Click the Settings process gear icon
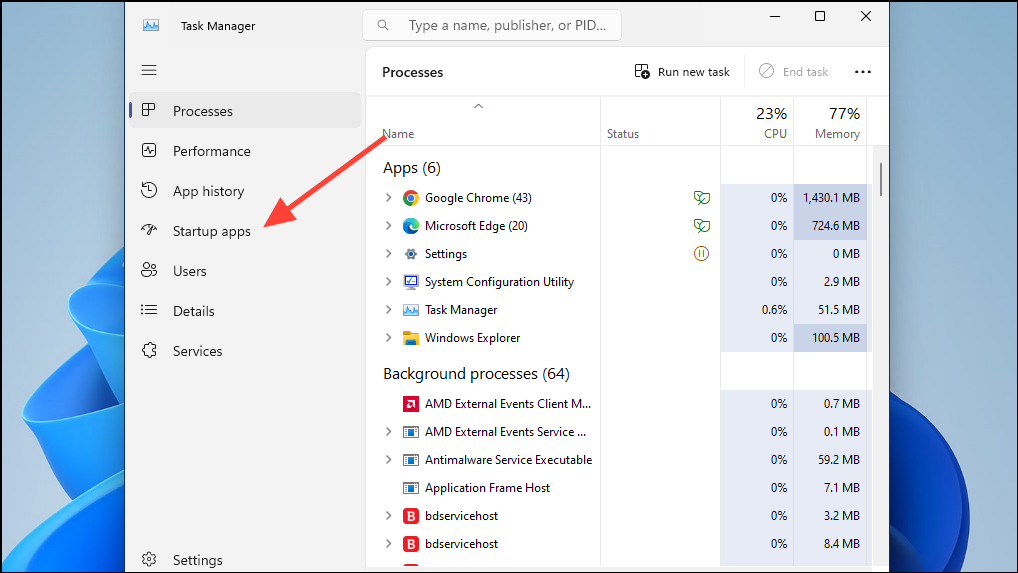The image size is (1018, 573). pos(410,254)
